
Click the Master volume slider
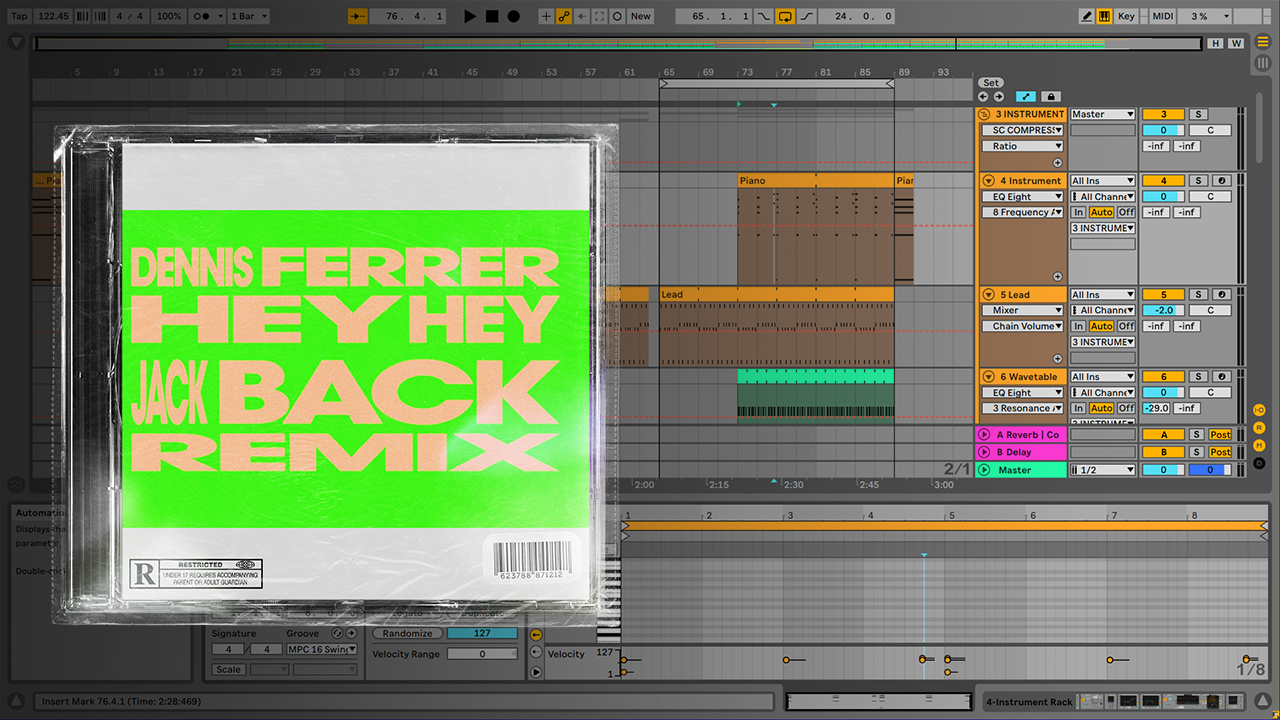tap(1164, 470)
